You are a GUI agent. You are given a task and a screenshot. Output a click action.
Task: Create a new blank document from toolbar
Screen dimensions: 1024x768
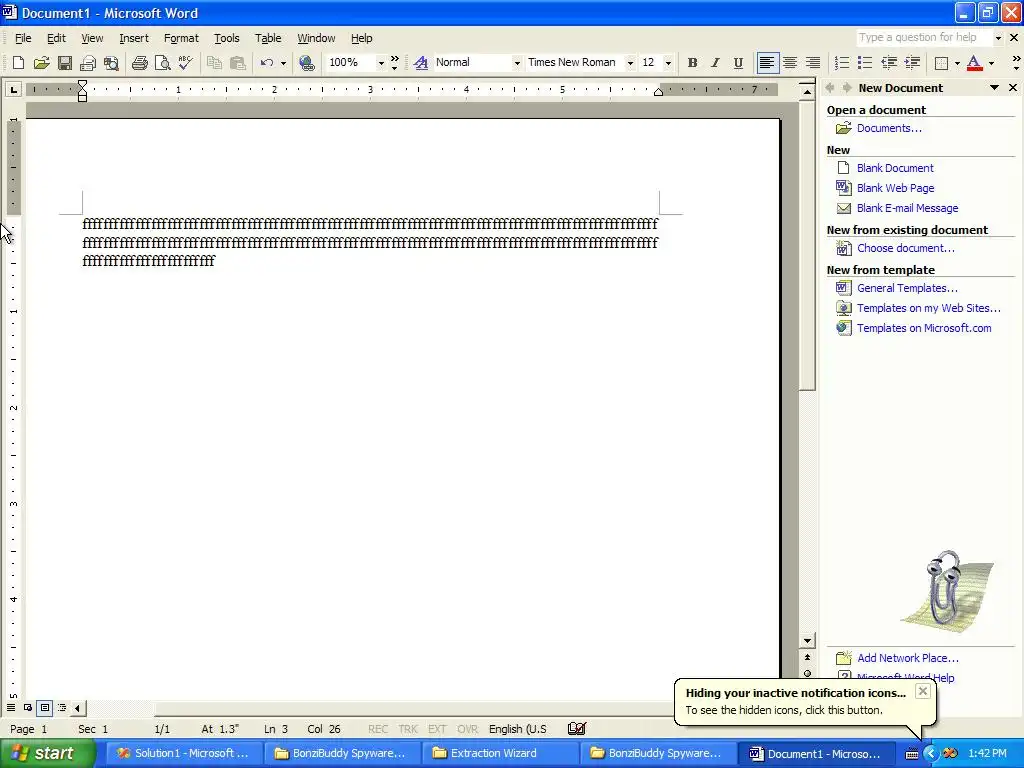(18, 63)
